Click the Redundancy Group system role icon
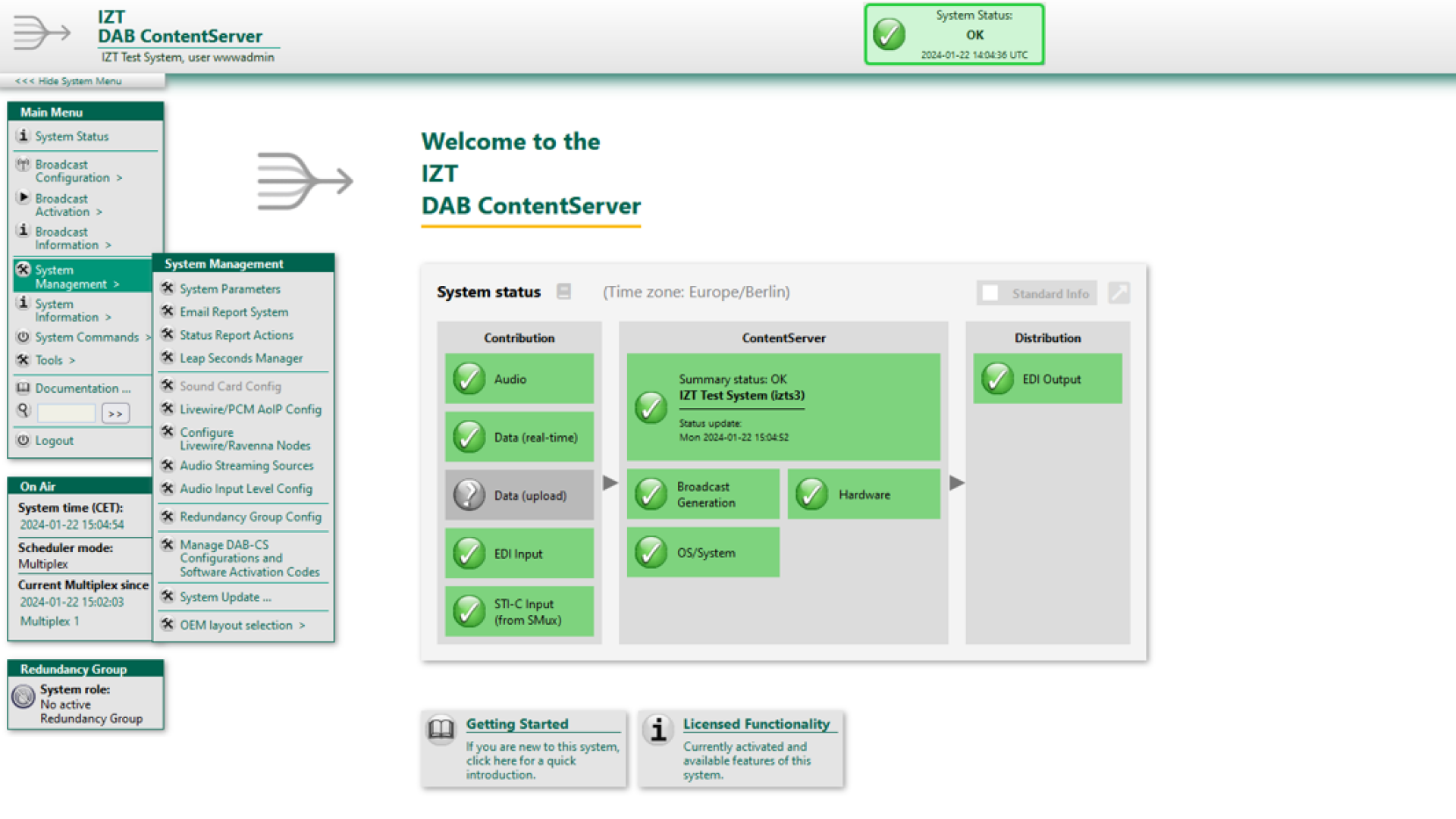The width and height of the screenshot is (1456, 819). point(24,695)
